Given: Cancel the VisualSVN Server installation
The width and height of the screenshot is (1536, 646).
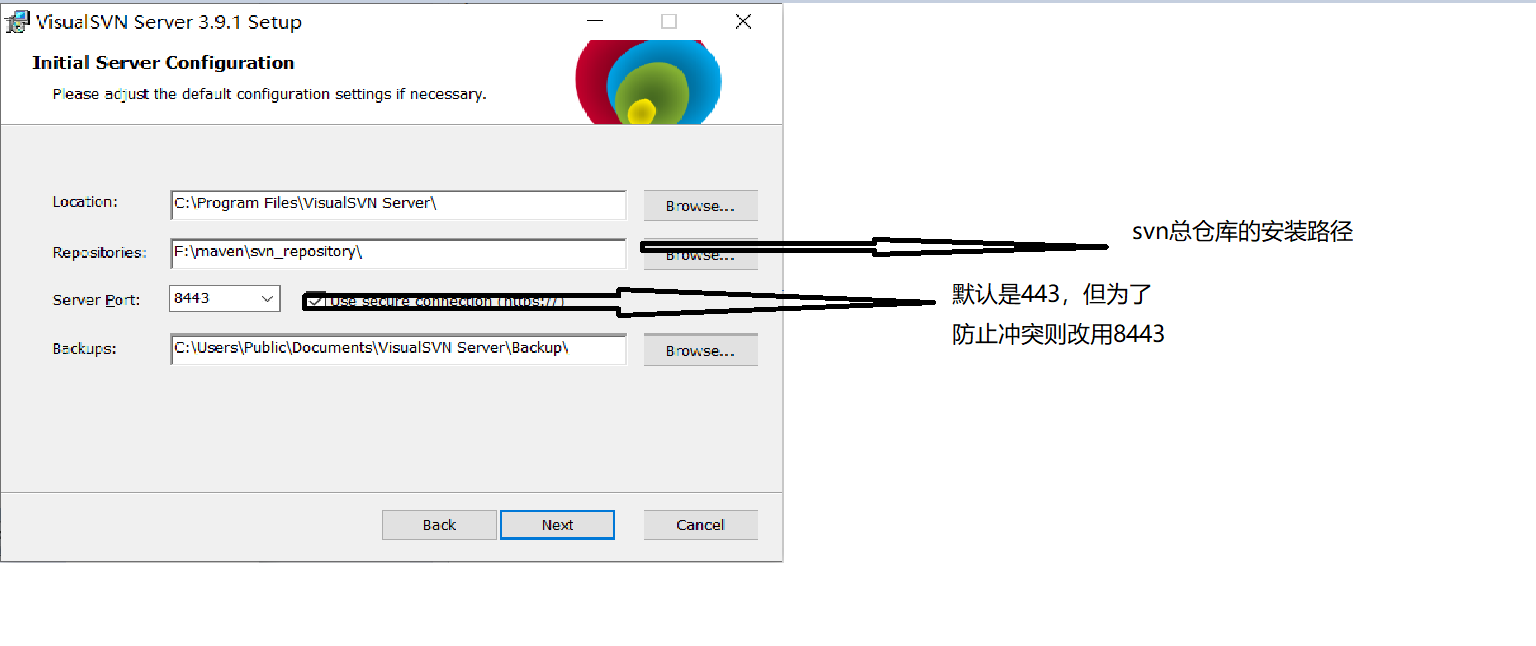Looking at the screenshot, I should click(x=700, y=525).
